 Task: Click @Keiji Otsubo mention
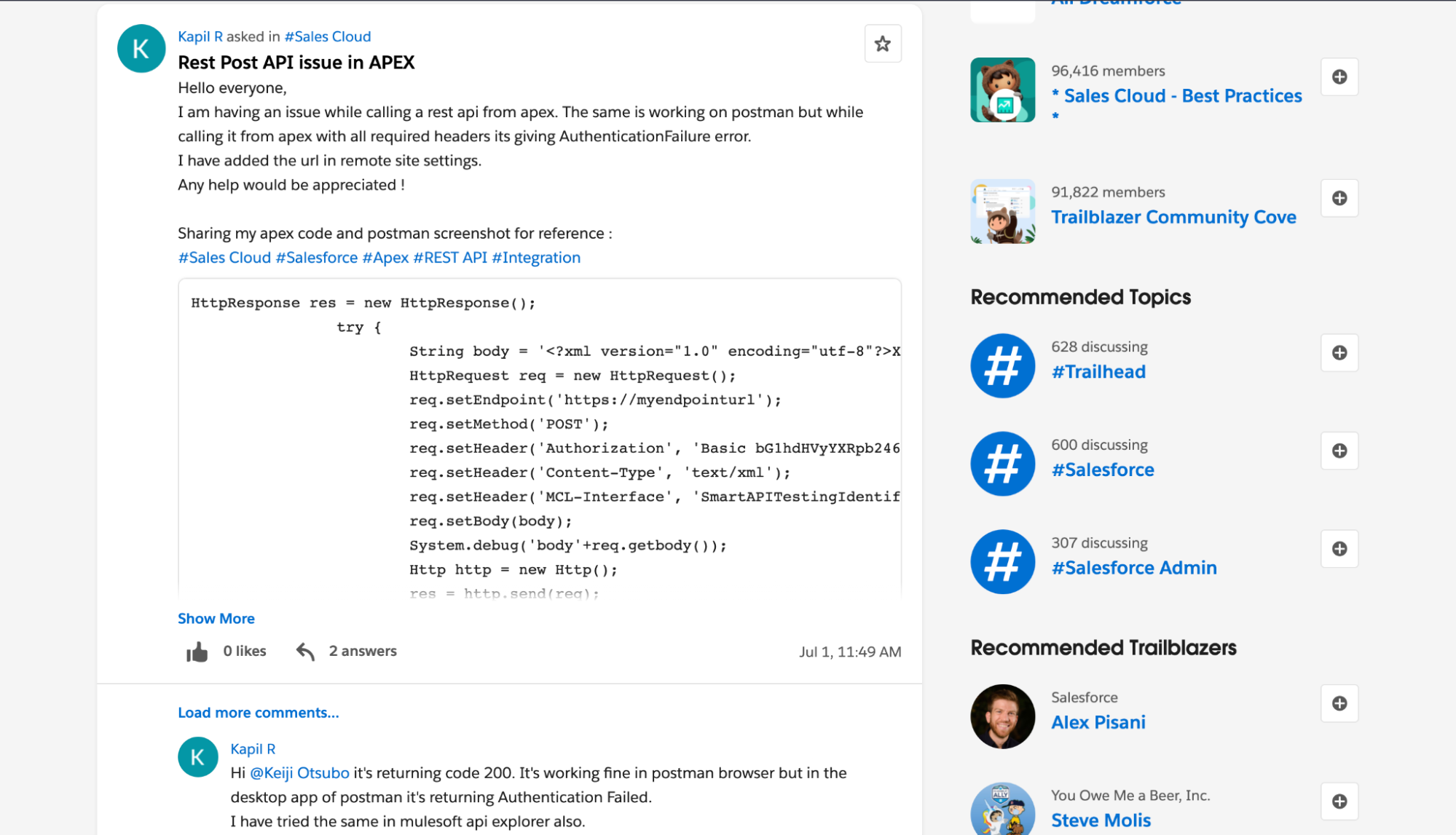[x=299, y=773]
